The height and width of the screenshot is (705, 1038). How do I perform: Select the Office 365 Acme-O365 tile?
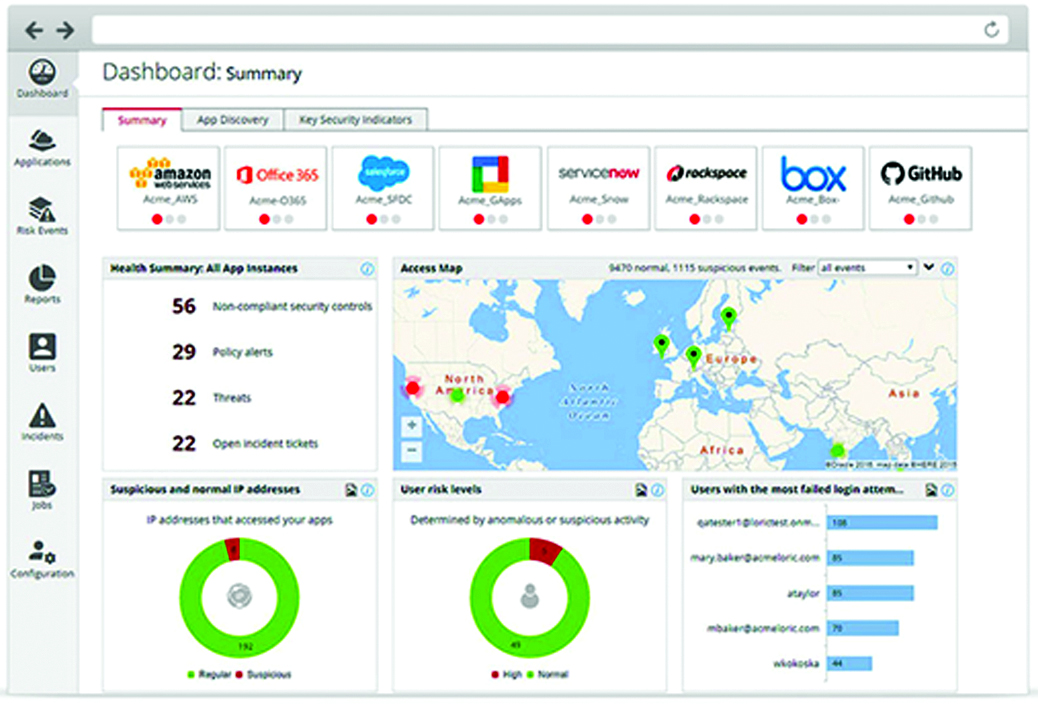276,189
